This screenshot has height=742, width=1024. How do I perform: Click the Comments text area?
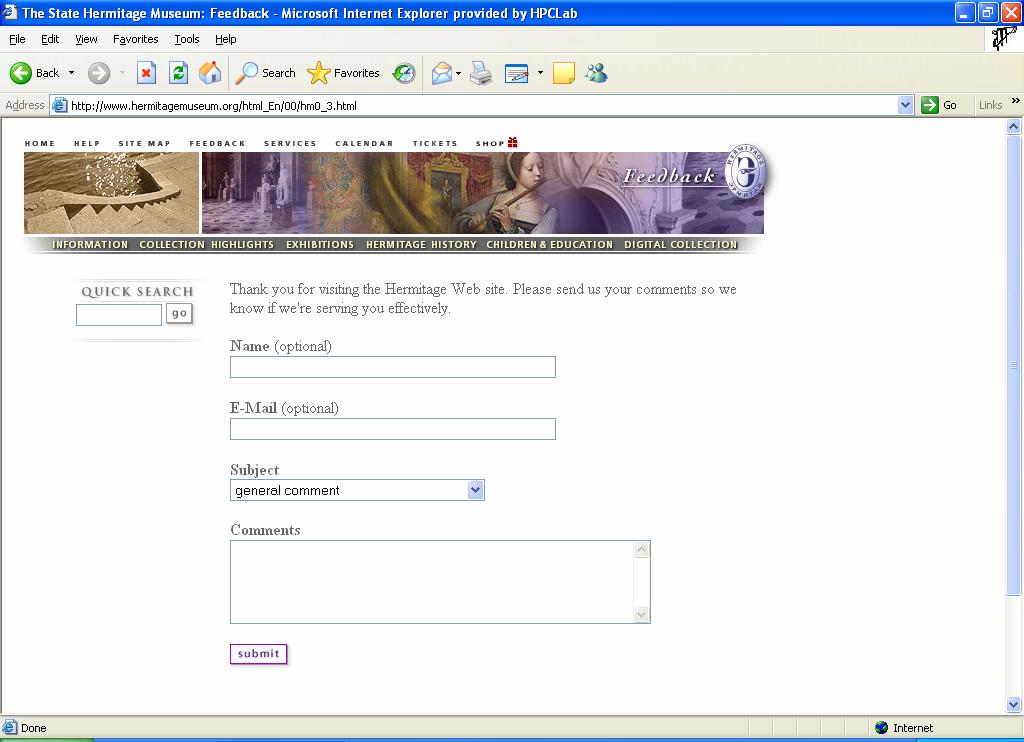pyautogui.click(x=432, y=582)
